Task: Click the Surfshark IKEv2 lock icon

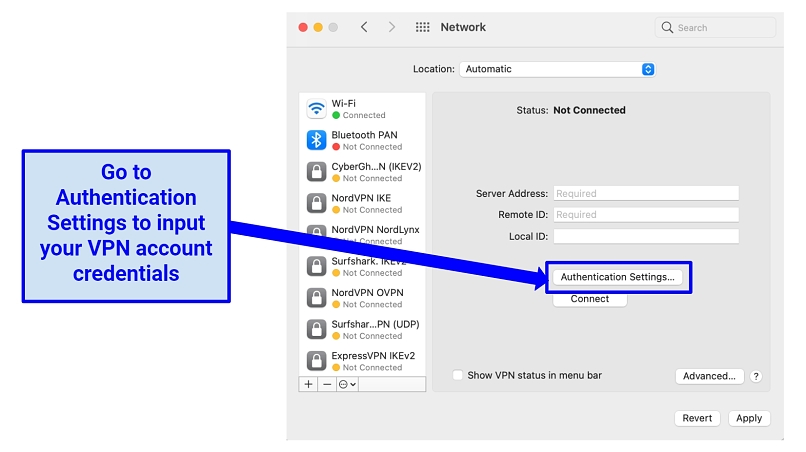Action: [316, 266]
